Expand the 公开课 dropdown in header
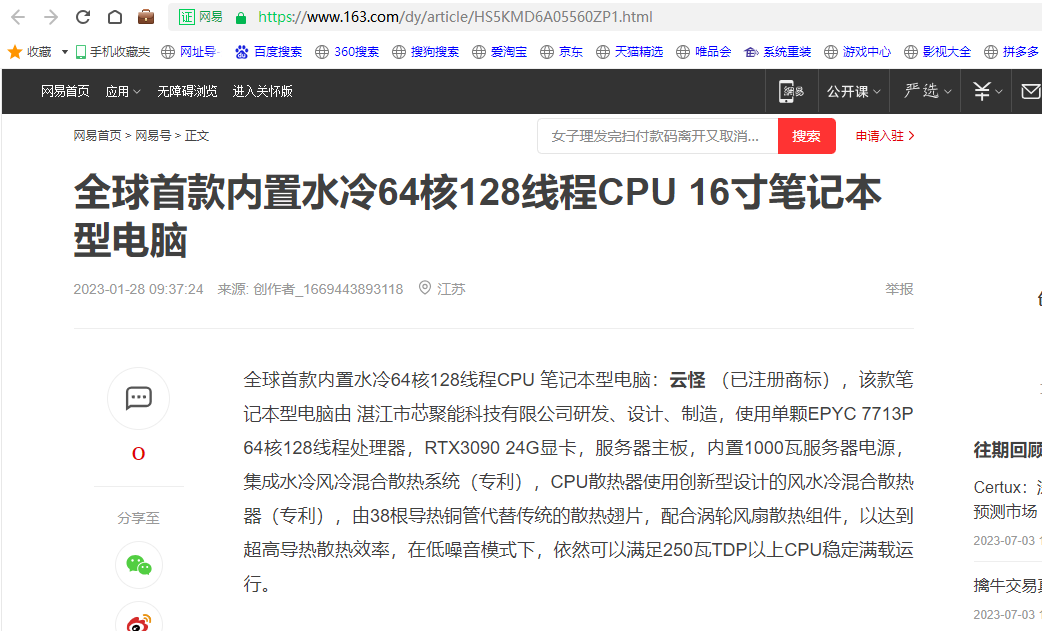1042x631 pixels. pos(853,91)
